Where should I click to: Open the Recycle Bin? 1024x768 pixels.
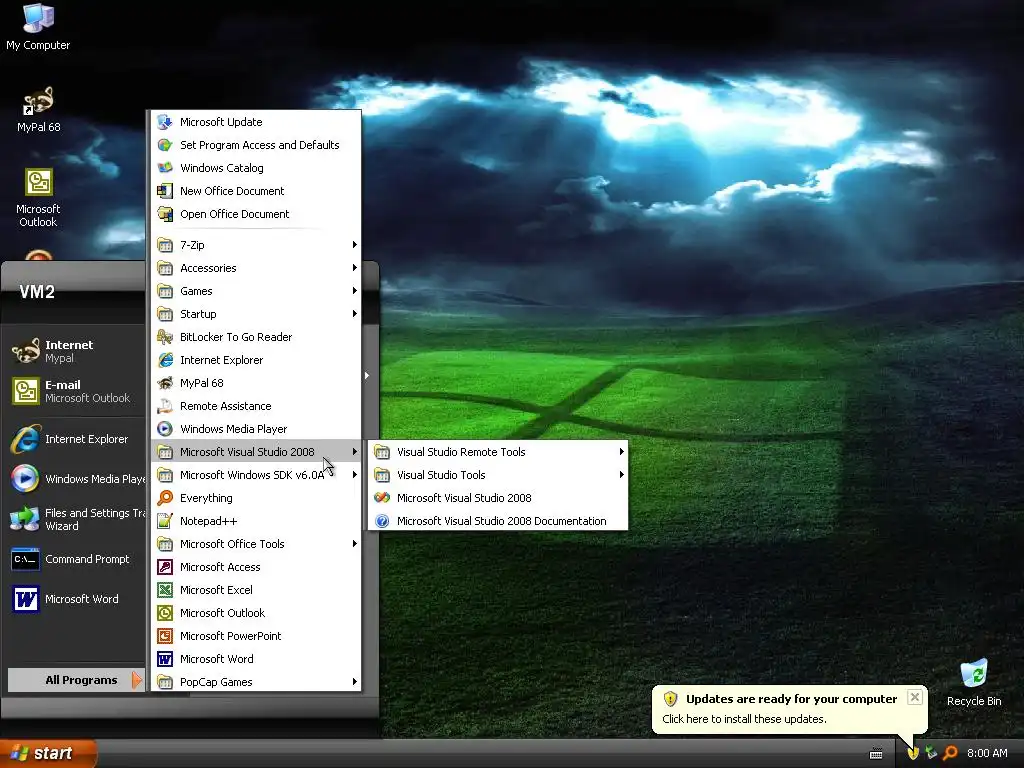pyautogui.click(x=974, y=683)
